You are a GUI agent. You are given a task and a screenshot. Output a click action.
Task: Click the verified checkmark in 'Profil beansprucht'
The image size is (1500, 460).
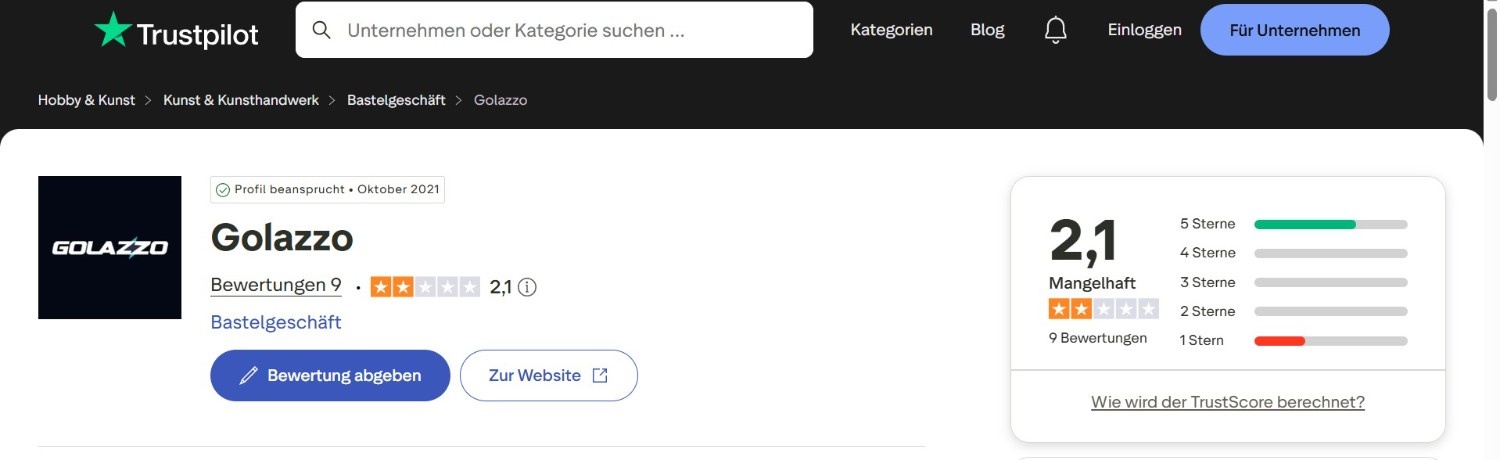[223, 190]
